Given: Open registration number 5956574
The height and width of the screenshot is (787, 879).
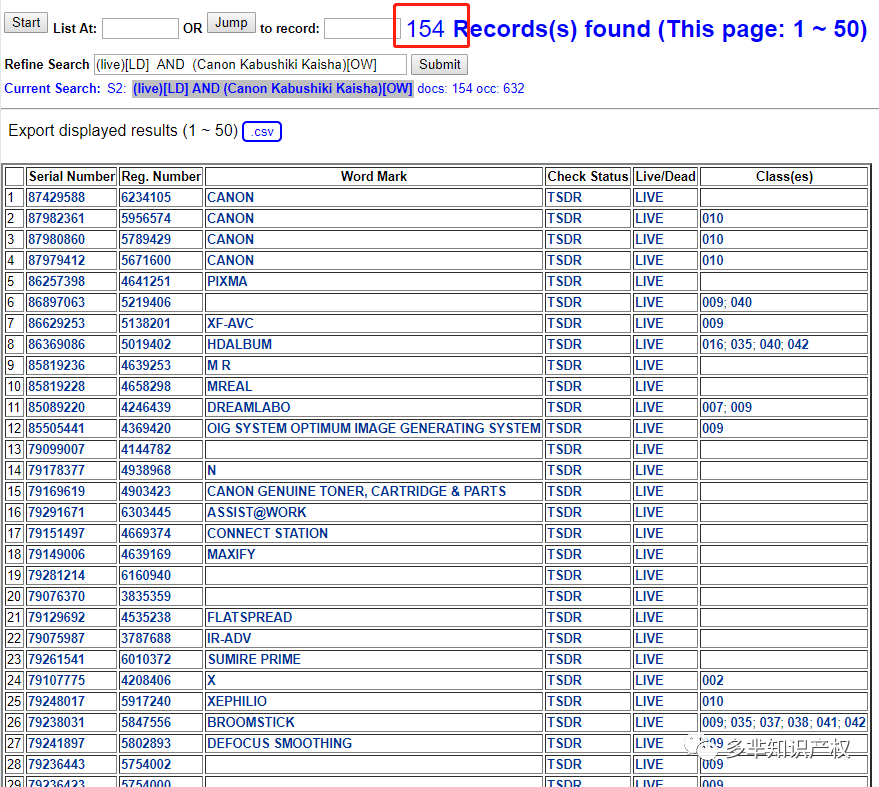Looking at the screenshot, I should (x=146, y=219).
